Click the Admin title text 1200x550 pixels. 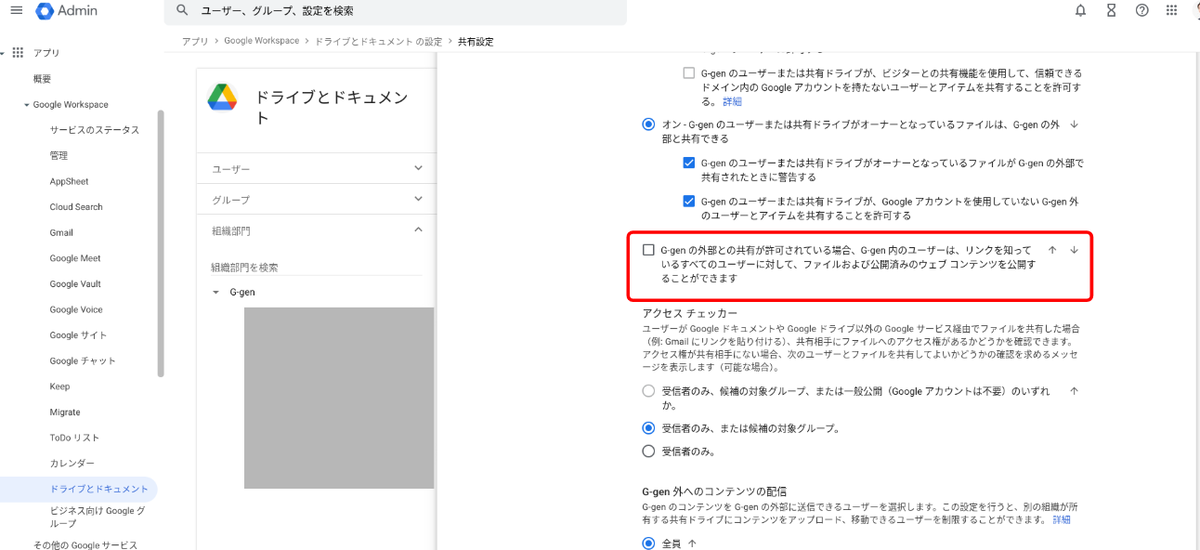click(80, 11)
